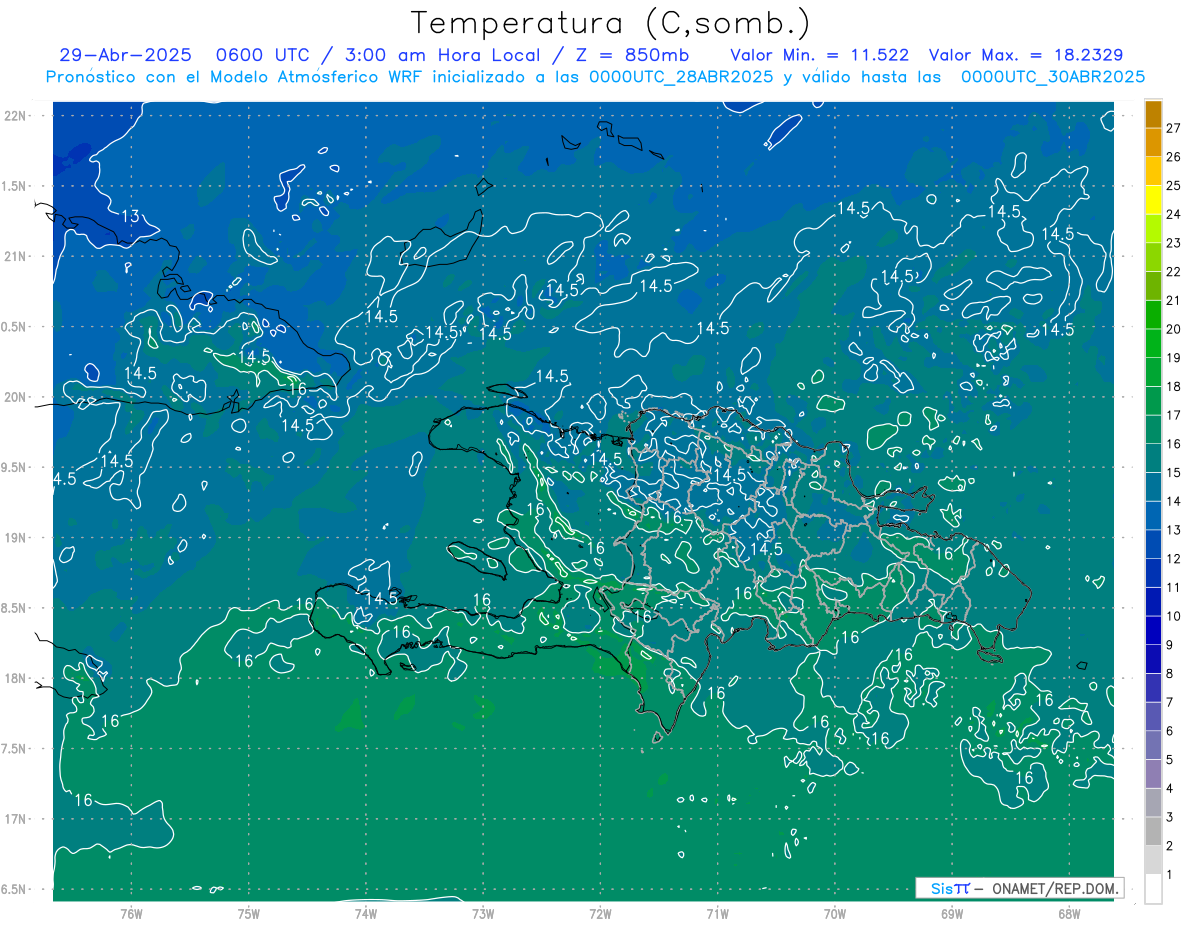Click the color scale value "14"
Image resolution: width=1200 pixels, height=927 pixels.
[x=1174, y=501]
